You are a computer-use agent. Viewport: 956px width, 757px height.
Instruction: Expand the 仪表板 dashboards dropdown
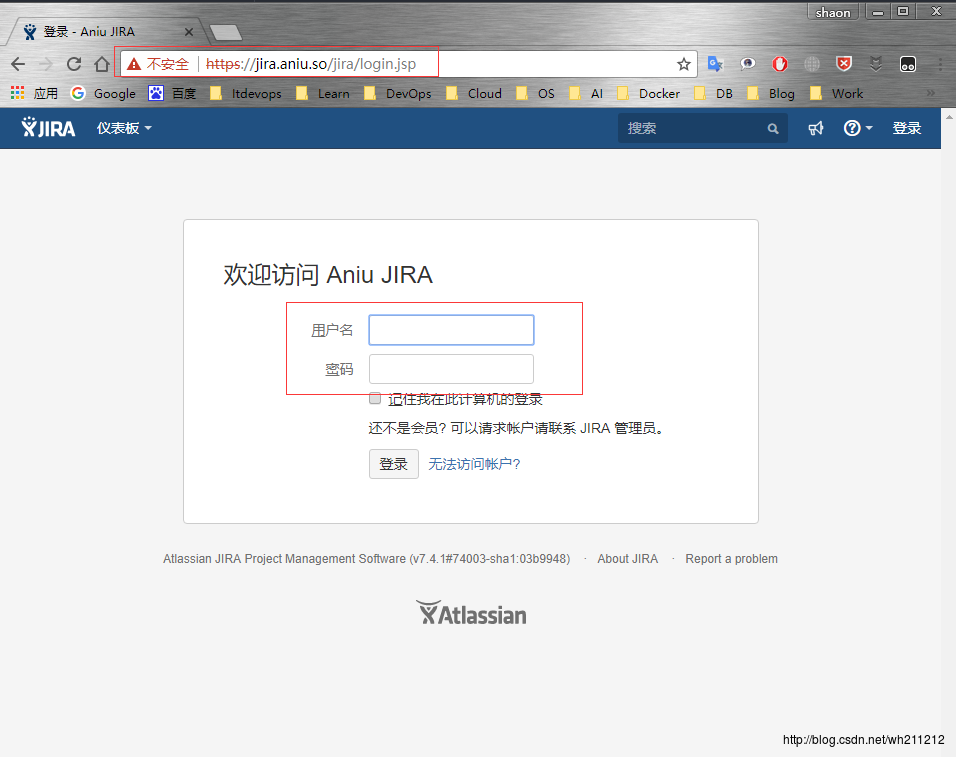tap(124, 128)
